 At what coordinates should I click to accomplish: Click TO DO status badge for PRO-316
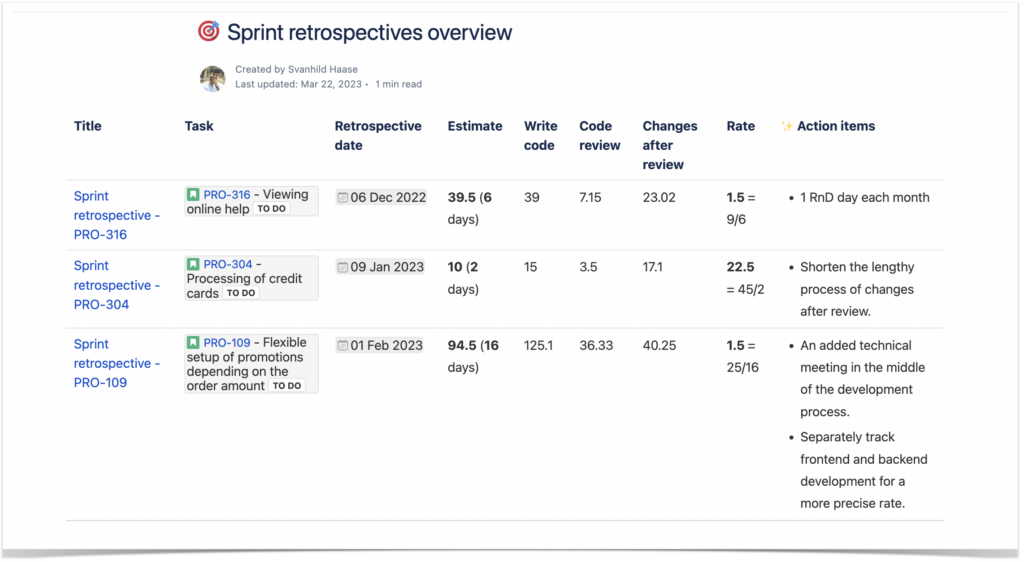tap(271, 210)
